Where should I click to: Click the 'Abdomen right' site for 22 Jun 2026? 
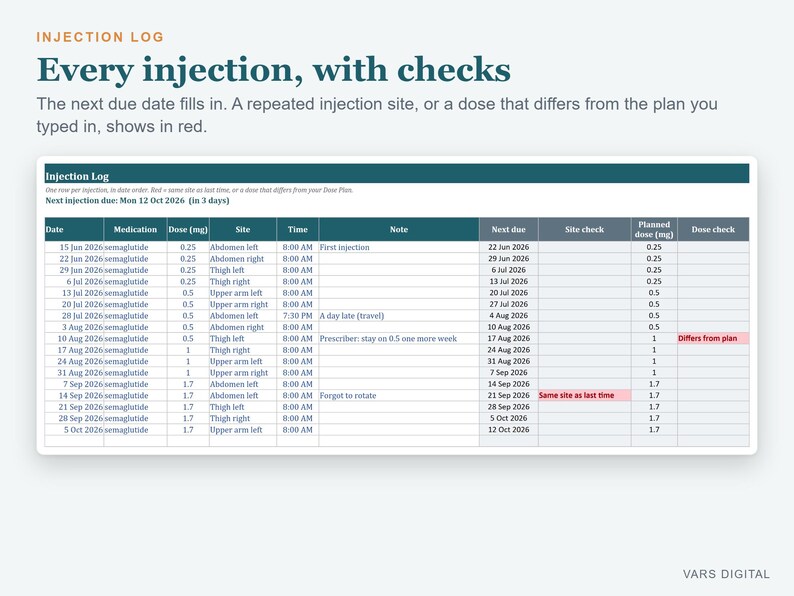click(243, 258)
